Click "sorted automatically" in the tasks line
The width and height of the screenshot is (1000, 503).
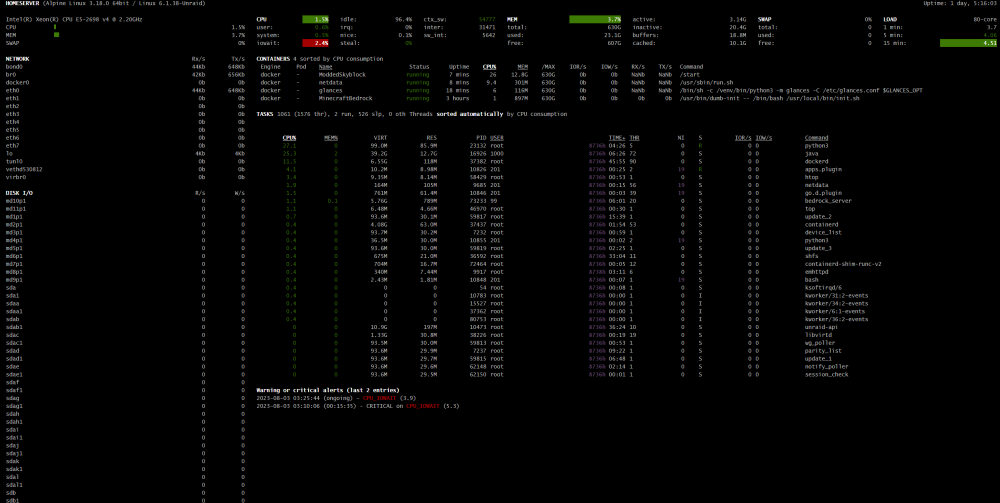tap(469, 114)
